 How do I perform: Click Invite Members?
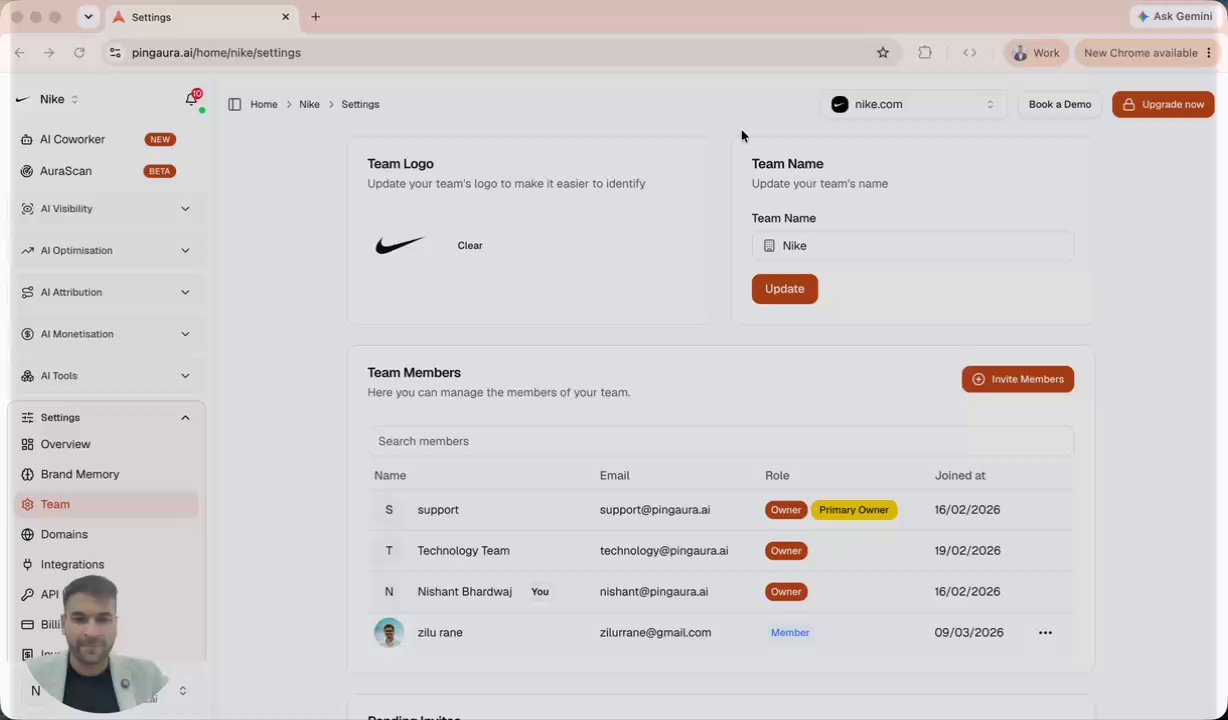pos(1018,379)
